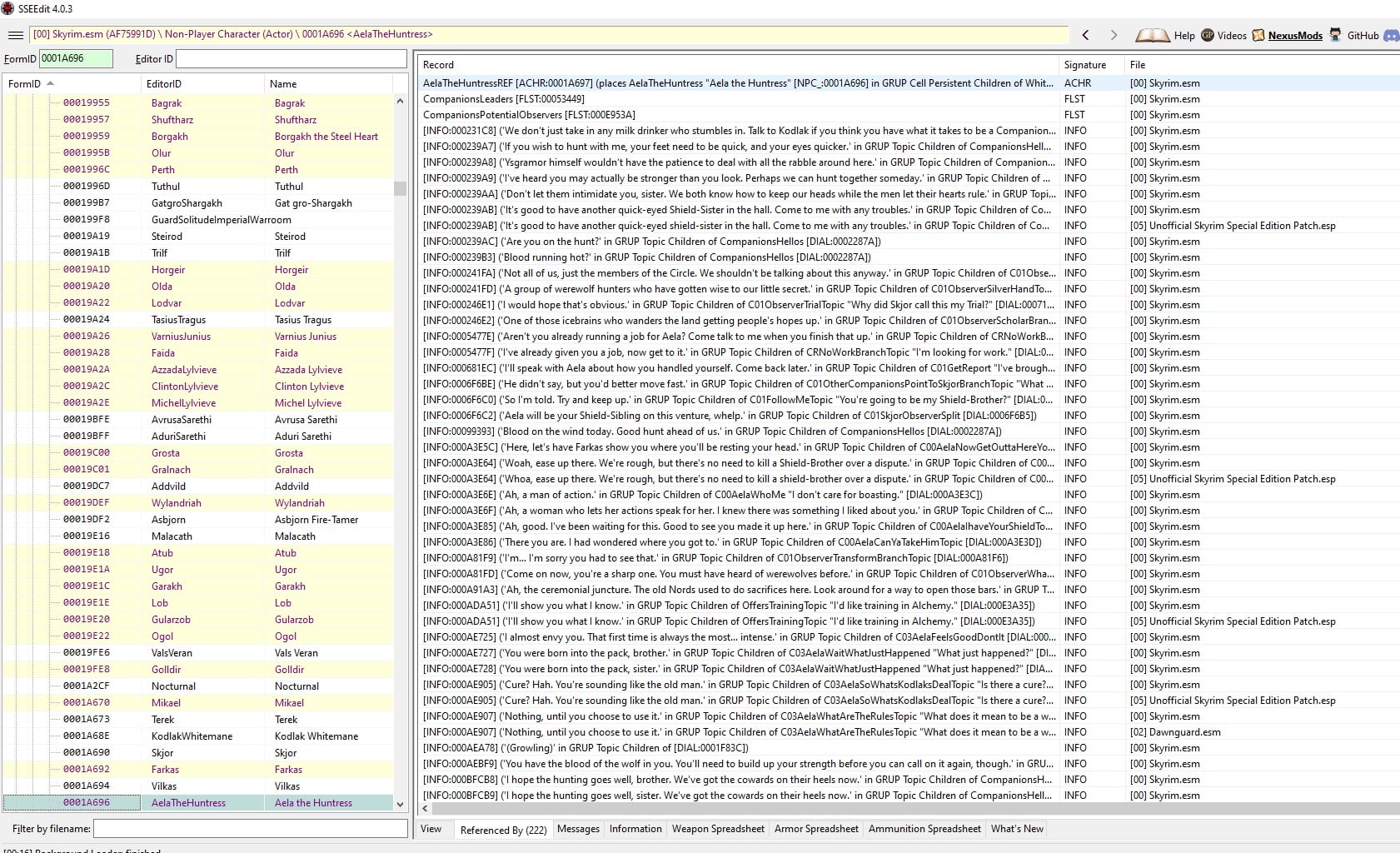Switch to the Referenced By (222) tab

503,830
